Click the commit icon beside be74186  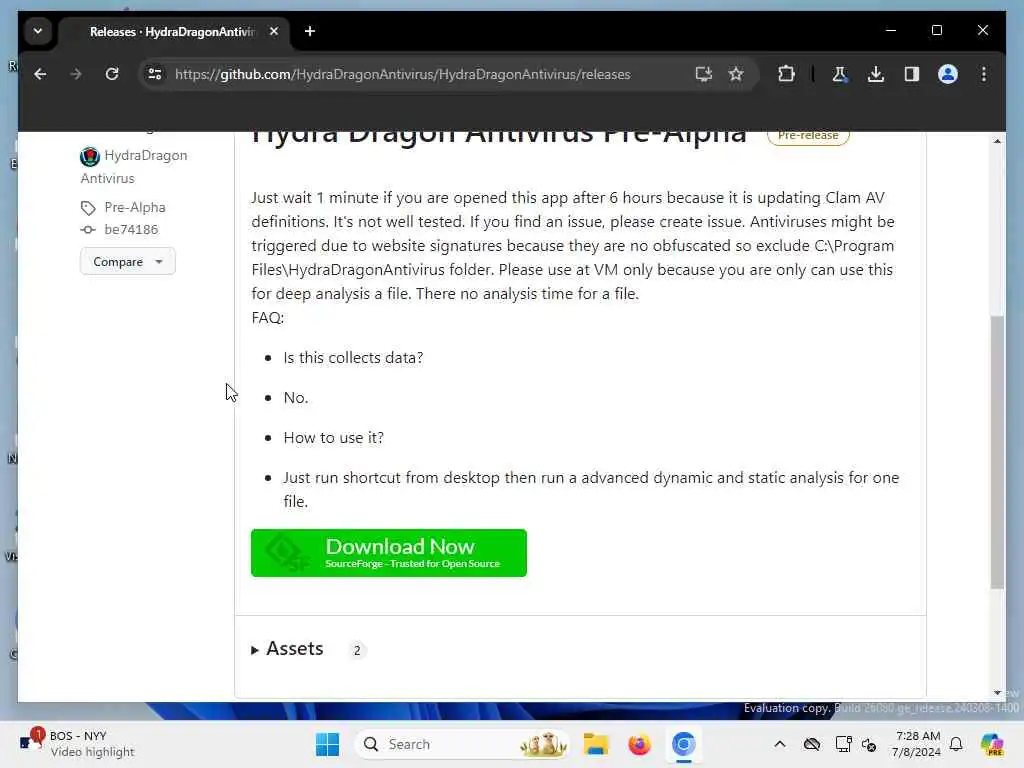pos(88,230)
